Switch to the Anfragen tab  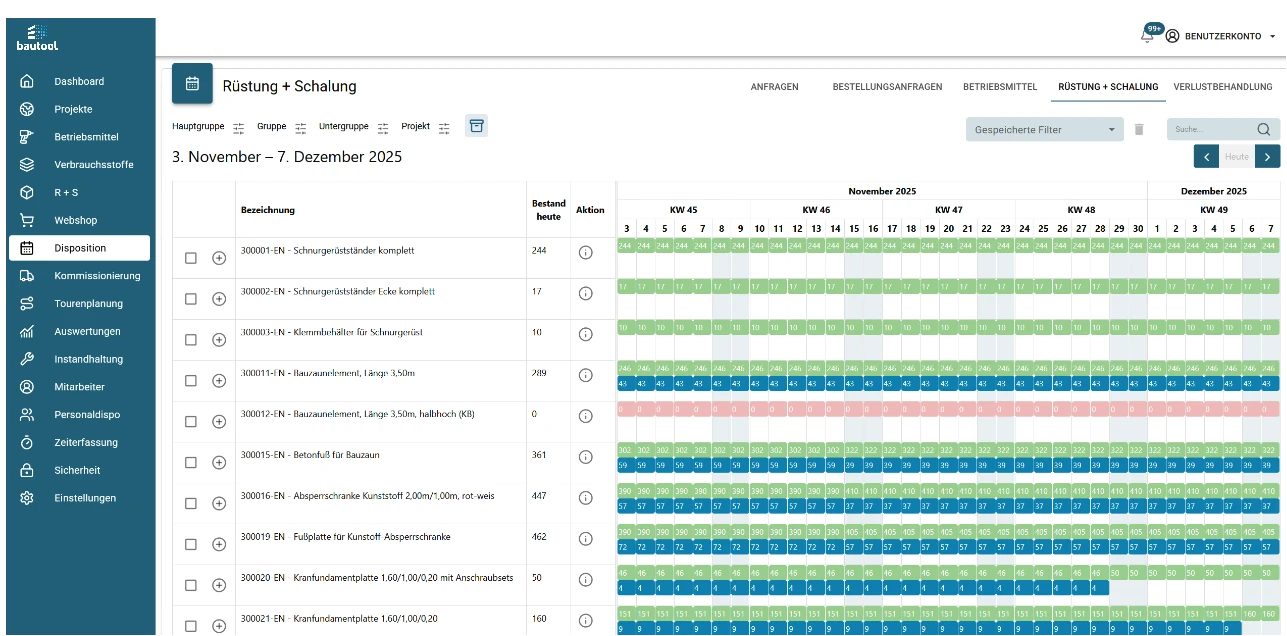tap(775, 87)
